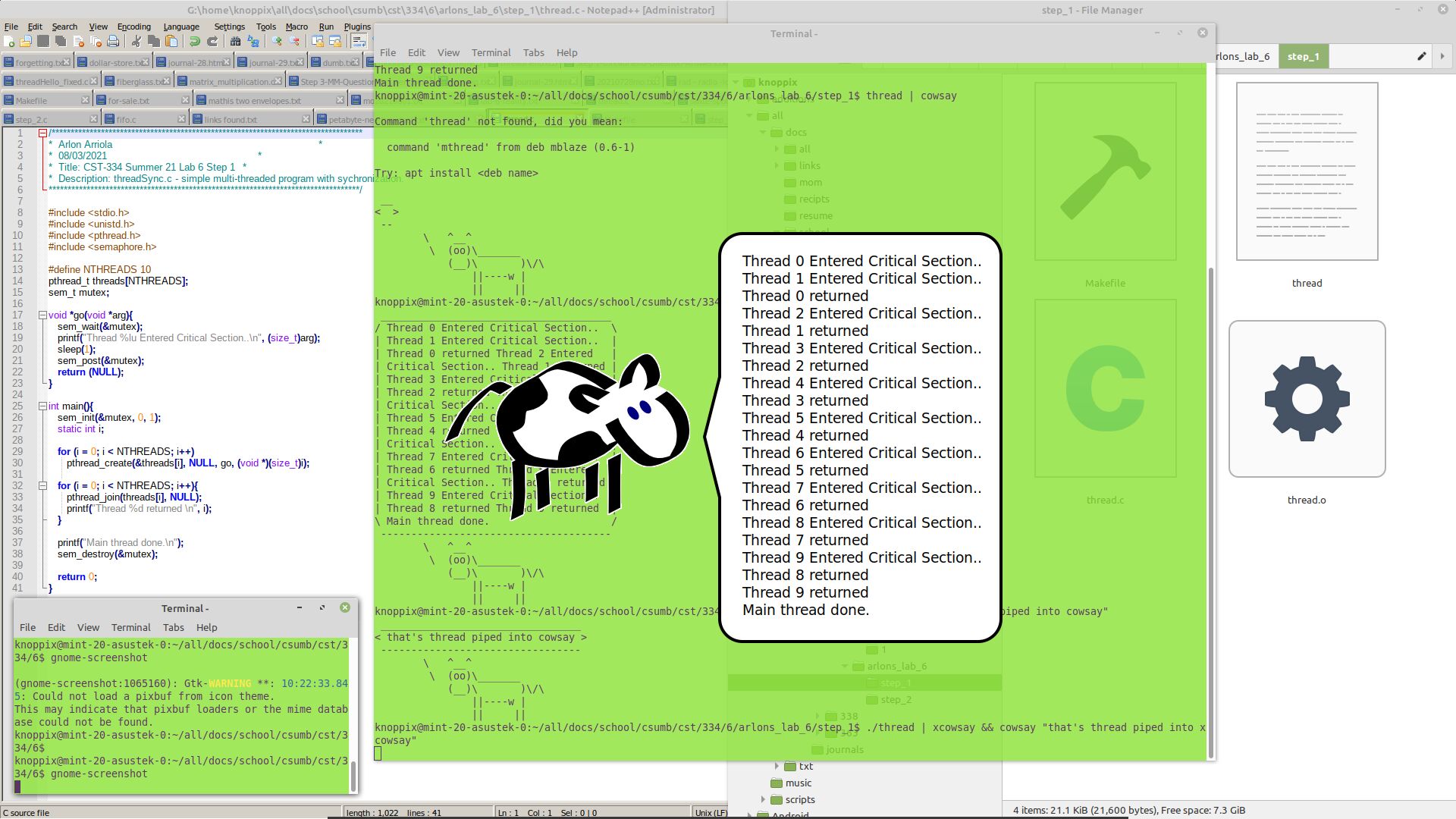Open Help menu in the small terminal window

[x=206, y=627]
